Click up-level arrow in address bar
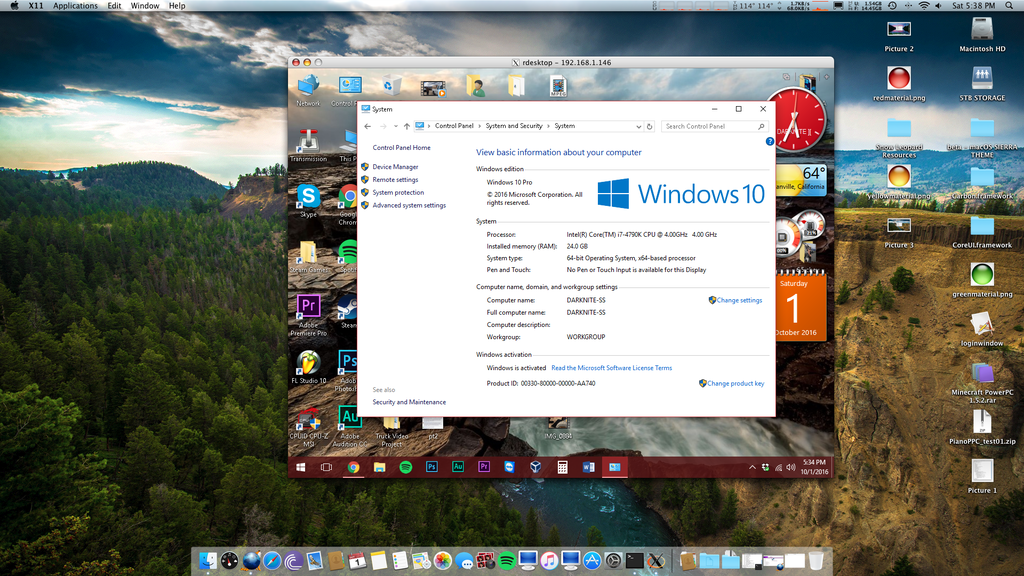The width and height of the screenshot is (1024, 576). pos(406,126)
